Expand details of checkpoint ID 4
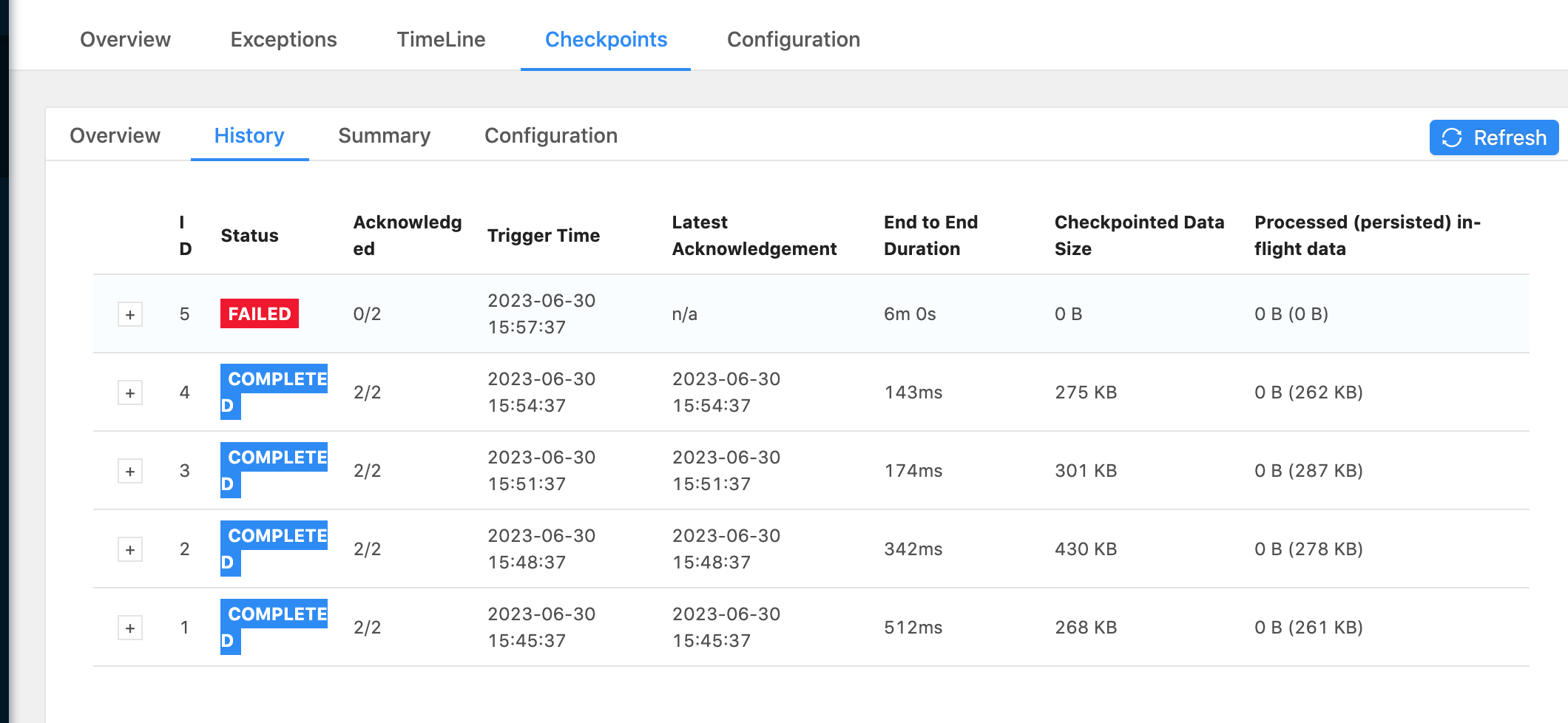 [130, 393]
